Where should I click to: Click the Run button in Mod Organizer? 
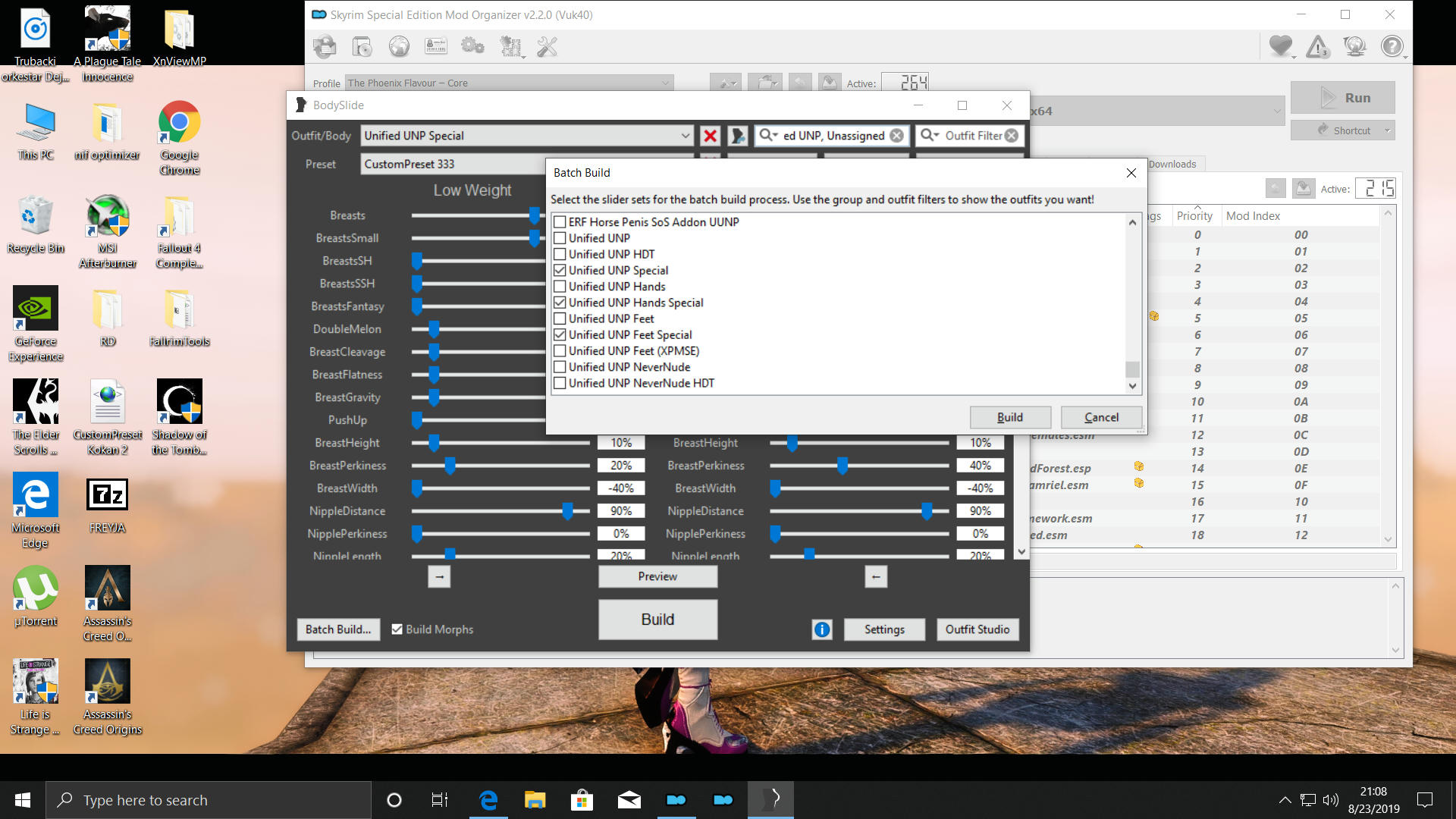tap(1343, 98)
